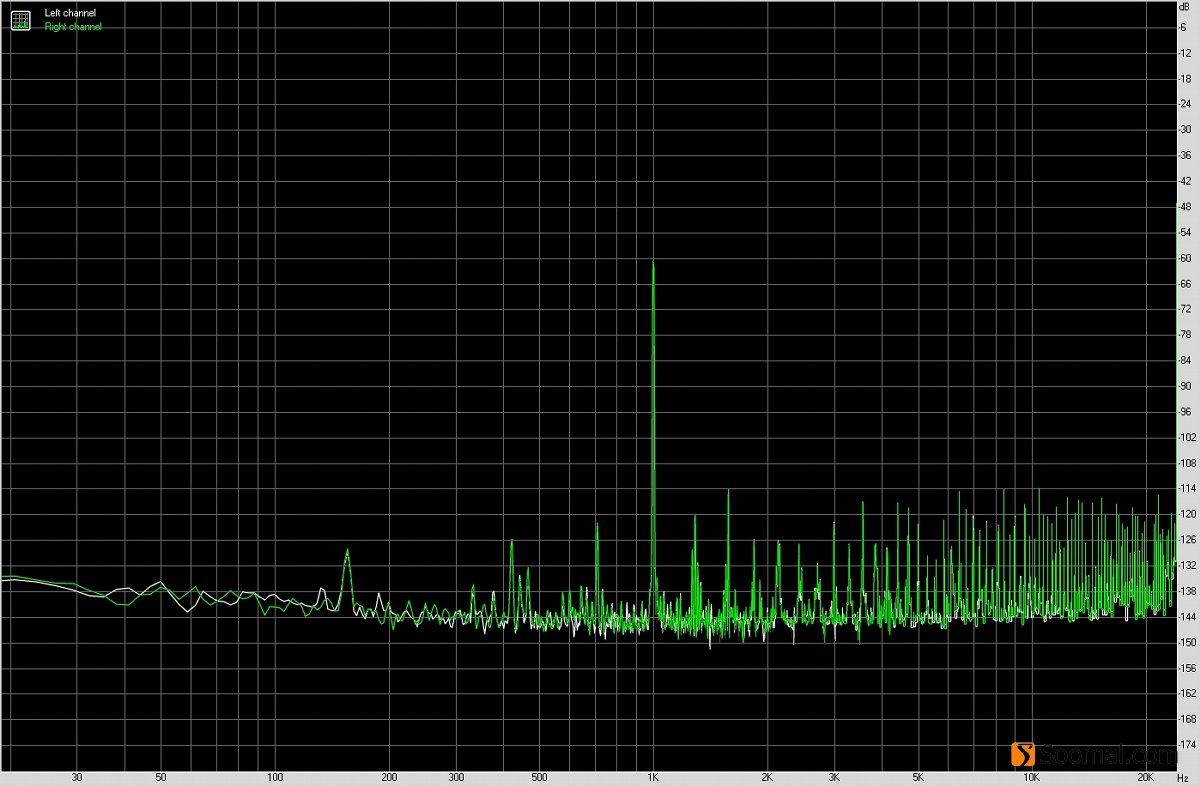This screenshot has height=786, width=1200.
Task: Click the spectrum graph icon in the legend
Action: (20, 20)
